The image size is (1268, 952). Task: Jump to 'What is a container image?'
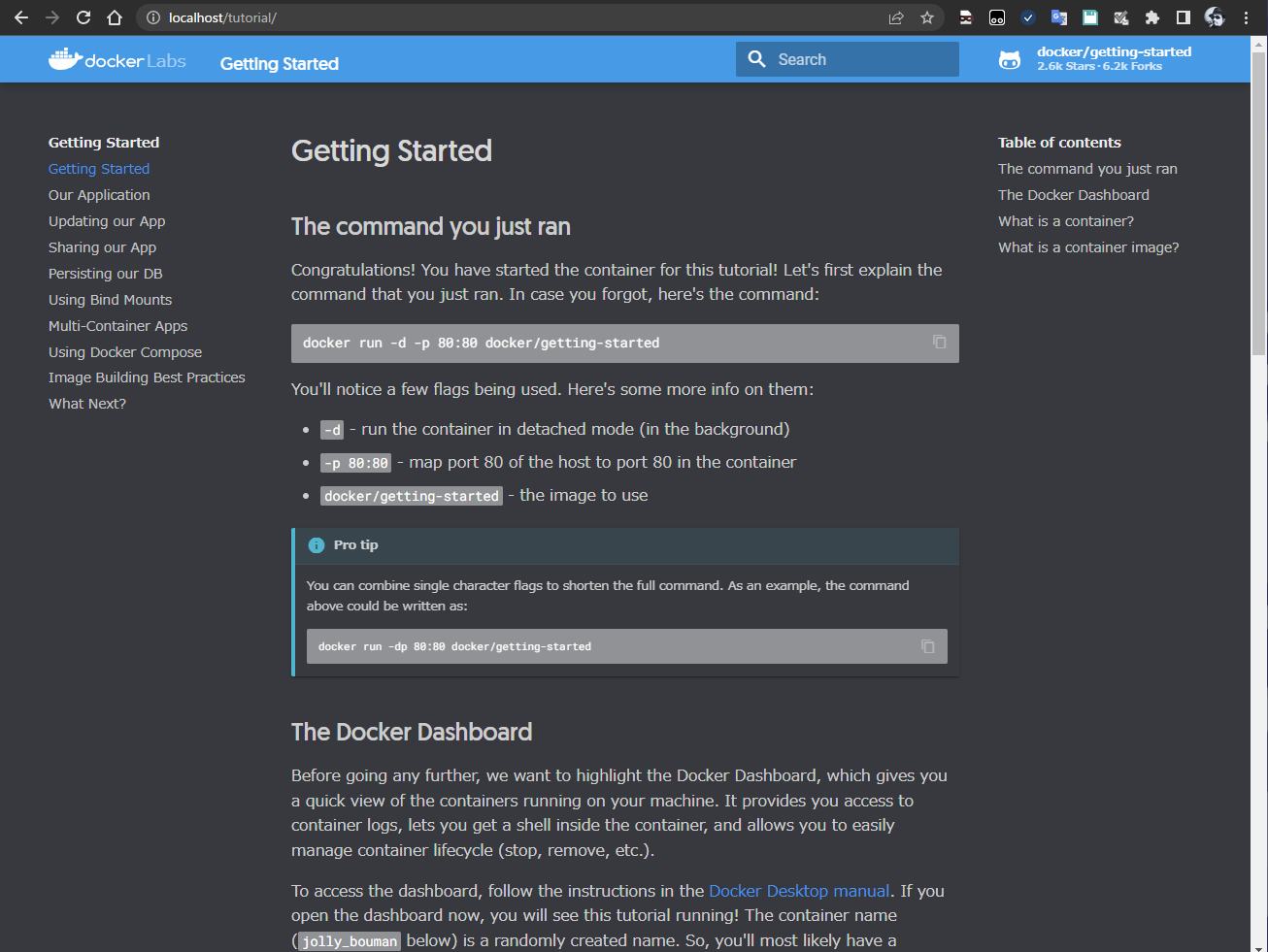[x=1088, y=247]
